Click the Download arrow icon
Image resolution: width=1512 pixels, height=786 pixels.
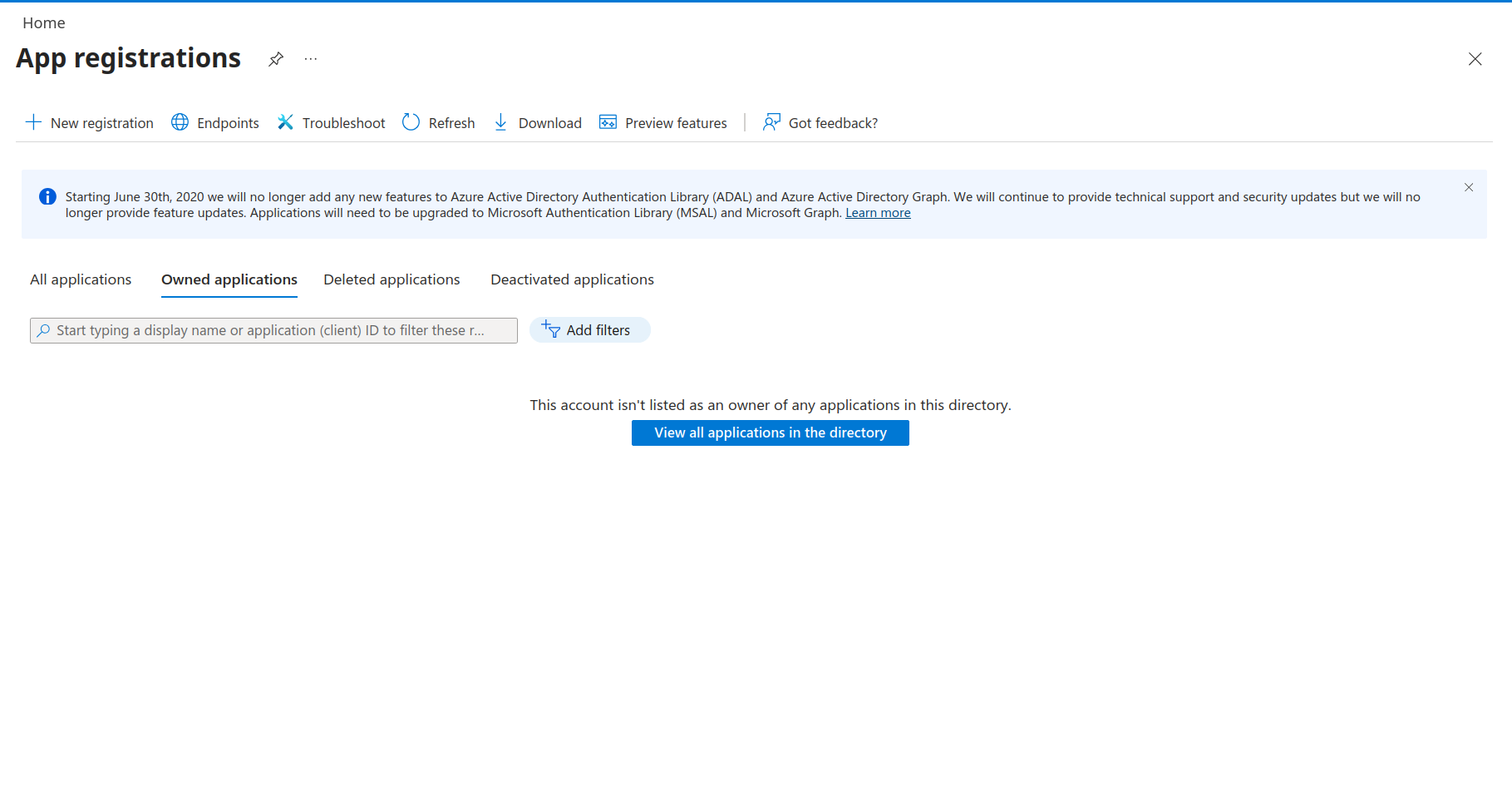[x=500, y=122]
